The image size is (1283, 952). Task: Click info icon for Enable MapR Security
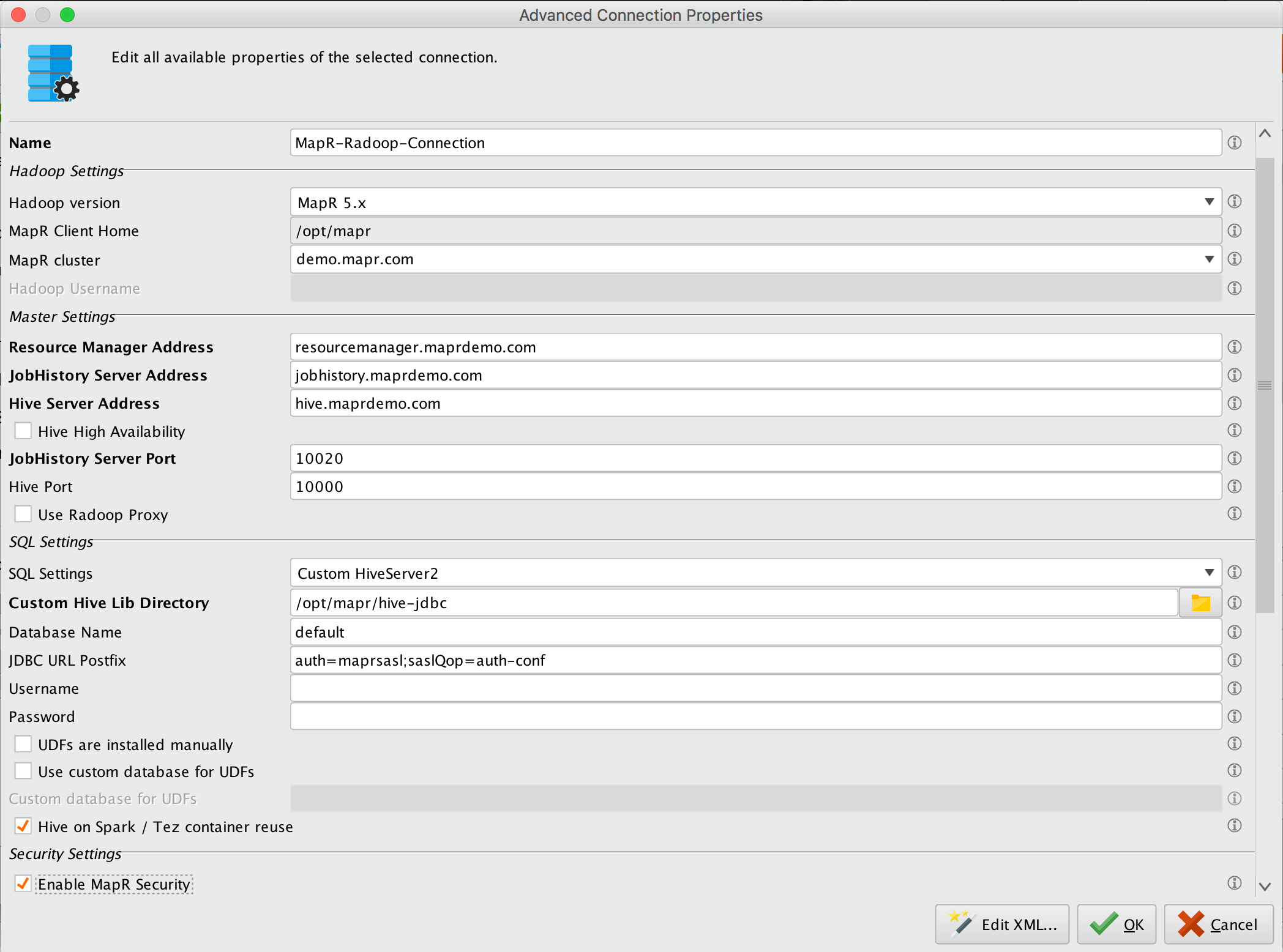[x=1235, y=883]
